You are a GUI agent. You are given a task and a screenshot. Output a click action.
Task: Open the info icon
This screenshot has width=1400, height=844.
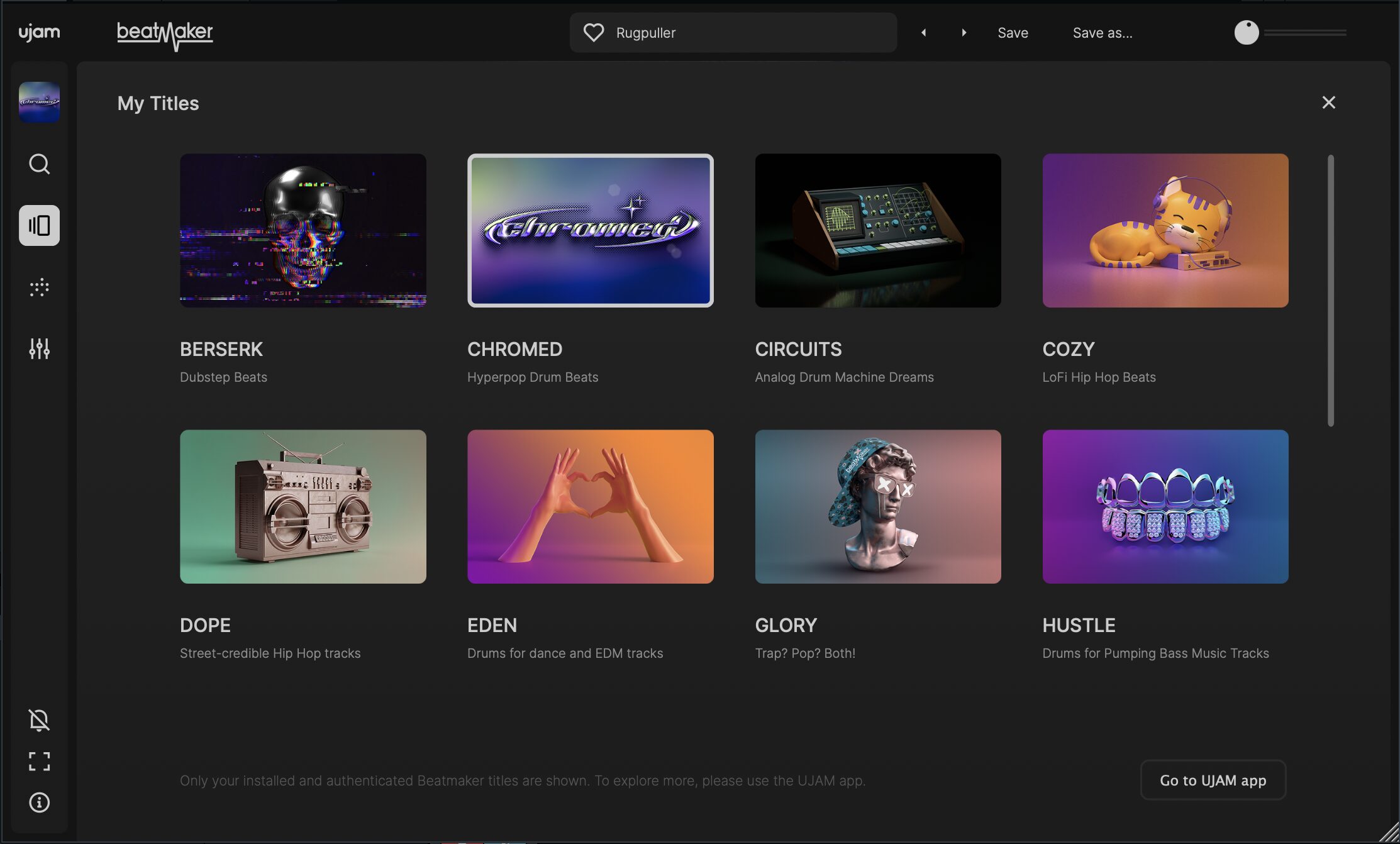click(39, 802)
